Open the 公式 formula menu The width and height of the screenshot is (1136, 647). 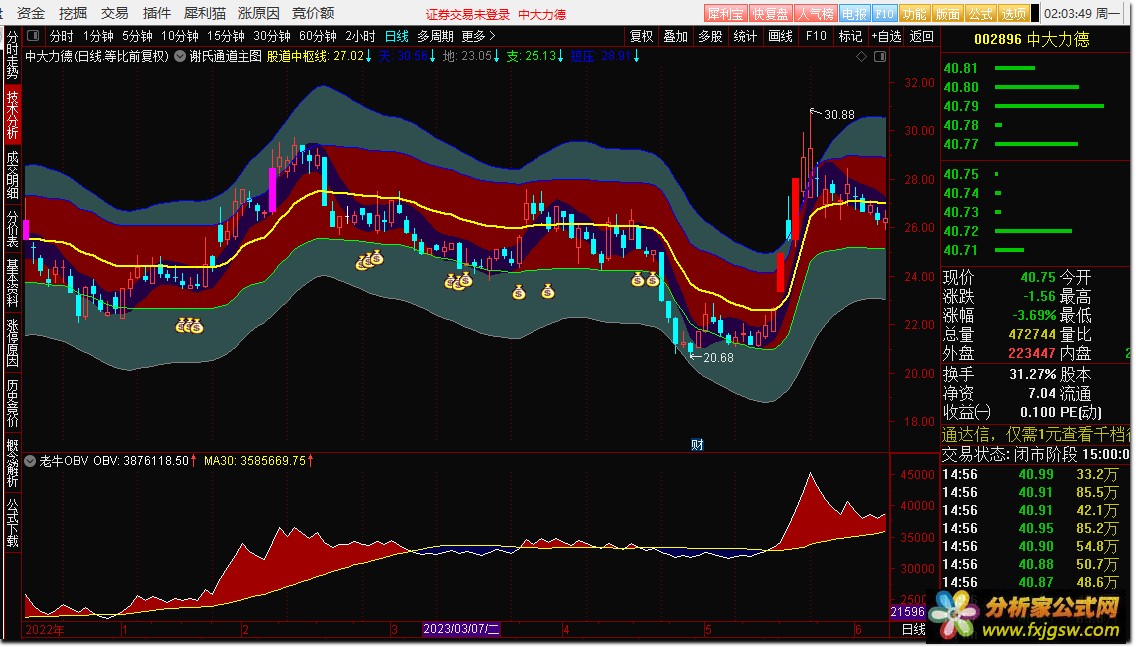click(980, 14)
